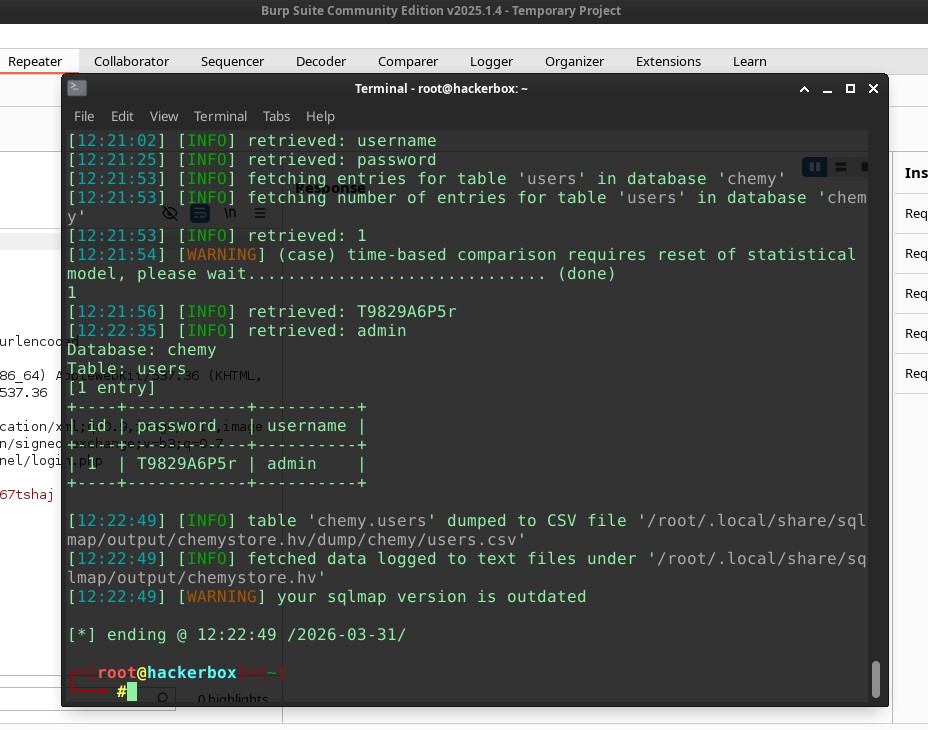Click the pause icon in the response toolbar
The height and width of the screenshot is (730, 928).
[x=814, y=166]
